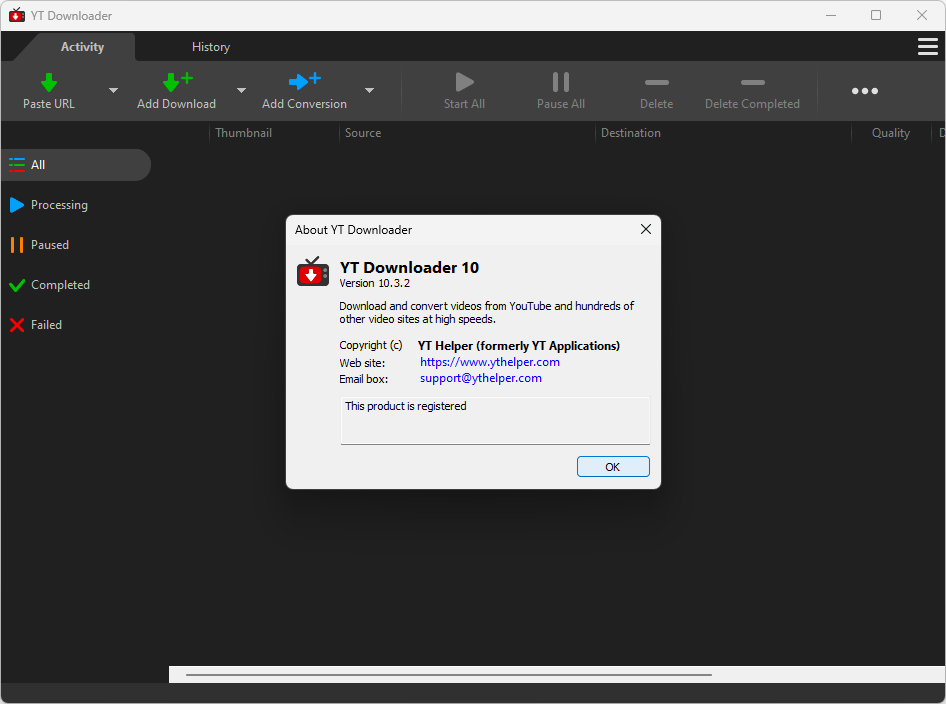
Task: Click the Quality column header
Action: 890,133
